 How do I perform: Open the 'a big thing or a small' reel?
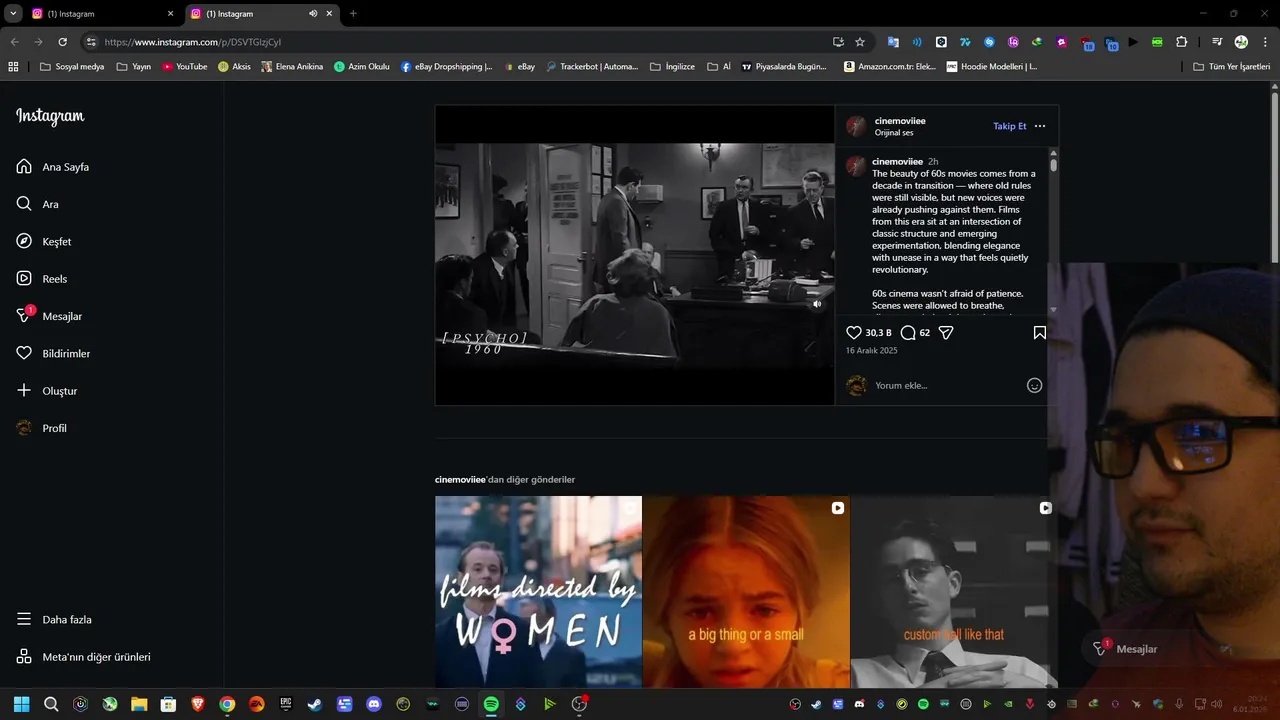[x=746, y=592]
